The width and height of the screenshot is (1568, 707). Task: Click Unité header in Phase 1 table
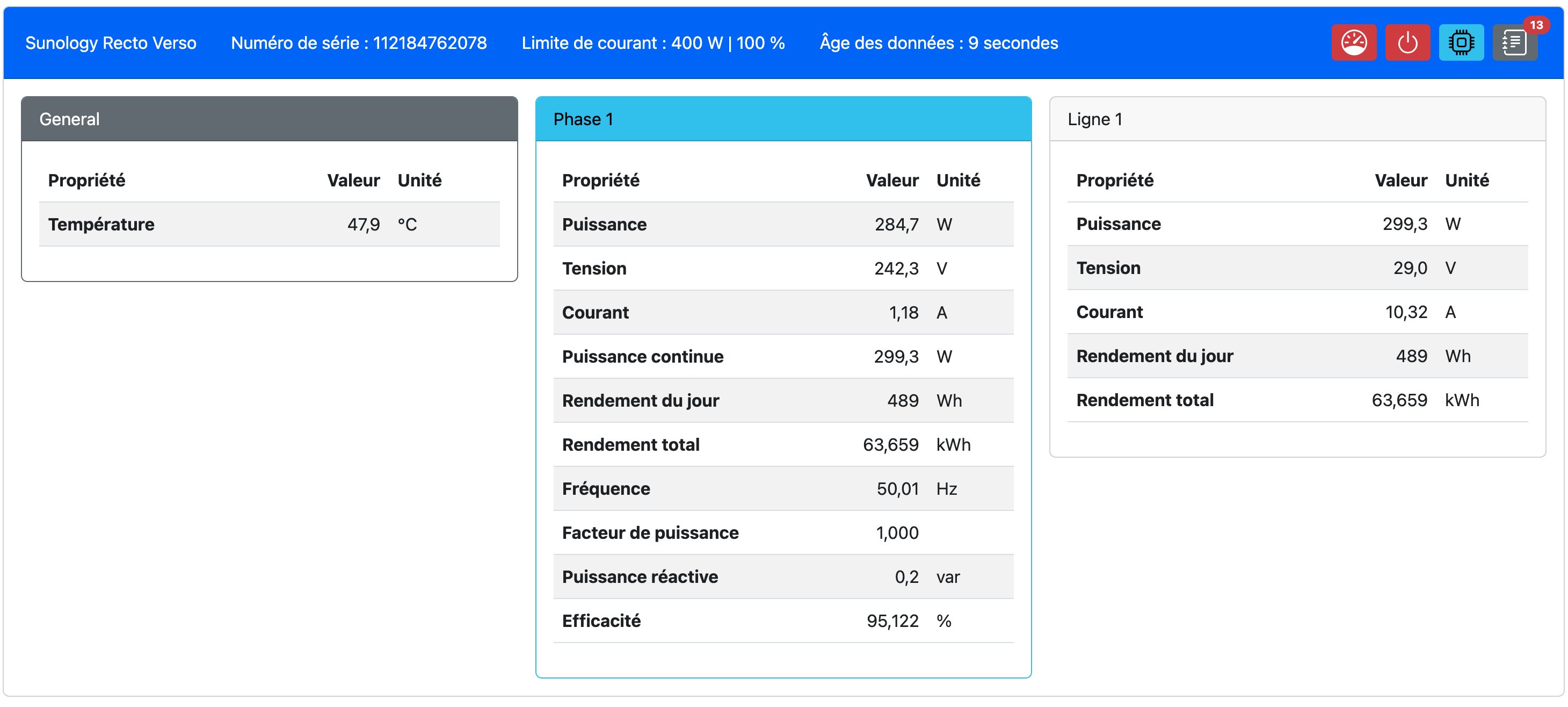click(958, 181)
